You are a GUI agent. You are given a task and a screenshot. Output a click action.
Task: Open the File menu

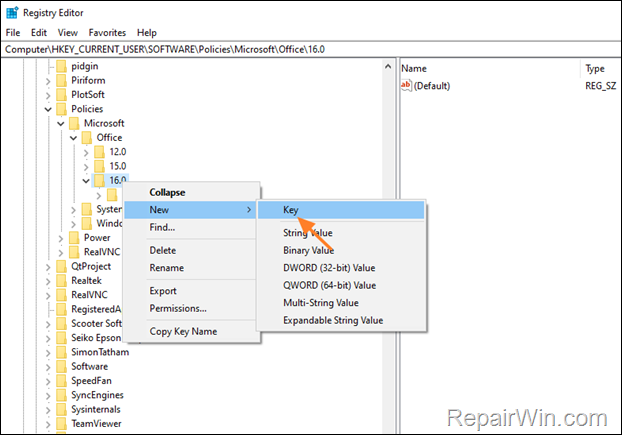coord(13,33)
